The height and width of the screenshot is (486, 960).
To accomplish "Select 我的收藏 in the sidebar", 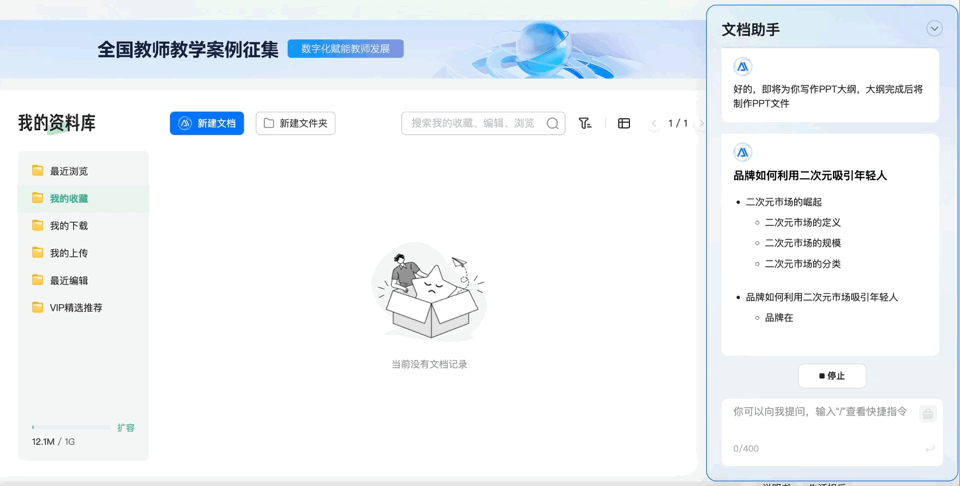I will (83, 198).
